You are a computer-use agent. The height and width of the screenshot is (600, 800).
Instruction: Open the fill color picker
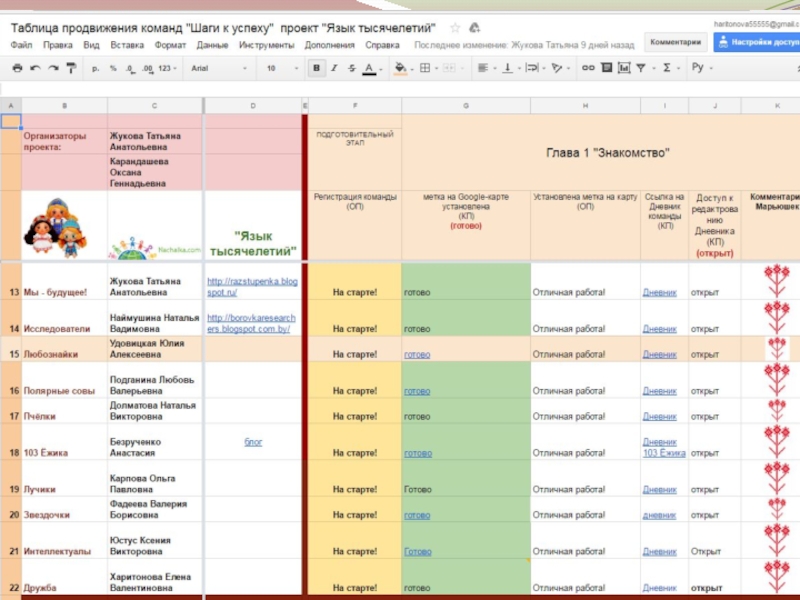(x=400, y=68)
